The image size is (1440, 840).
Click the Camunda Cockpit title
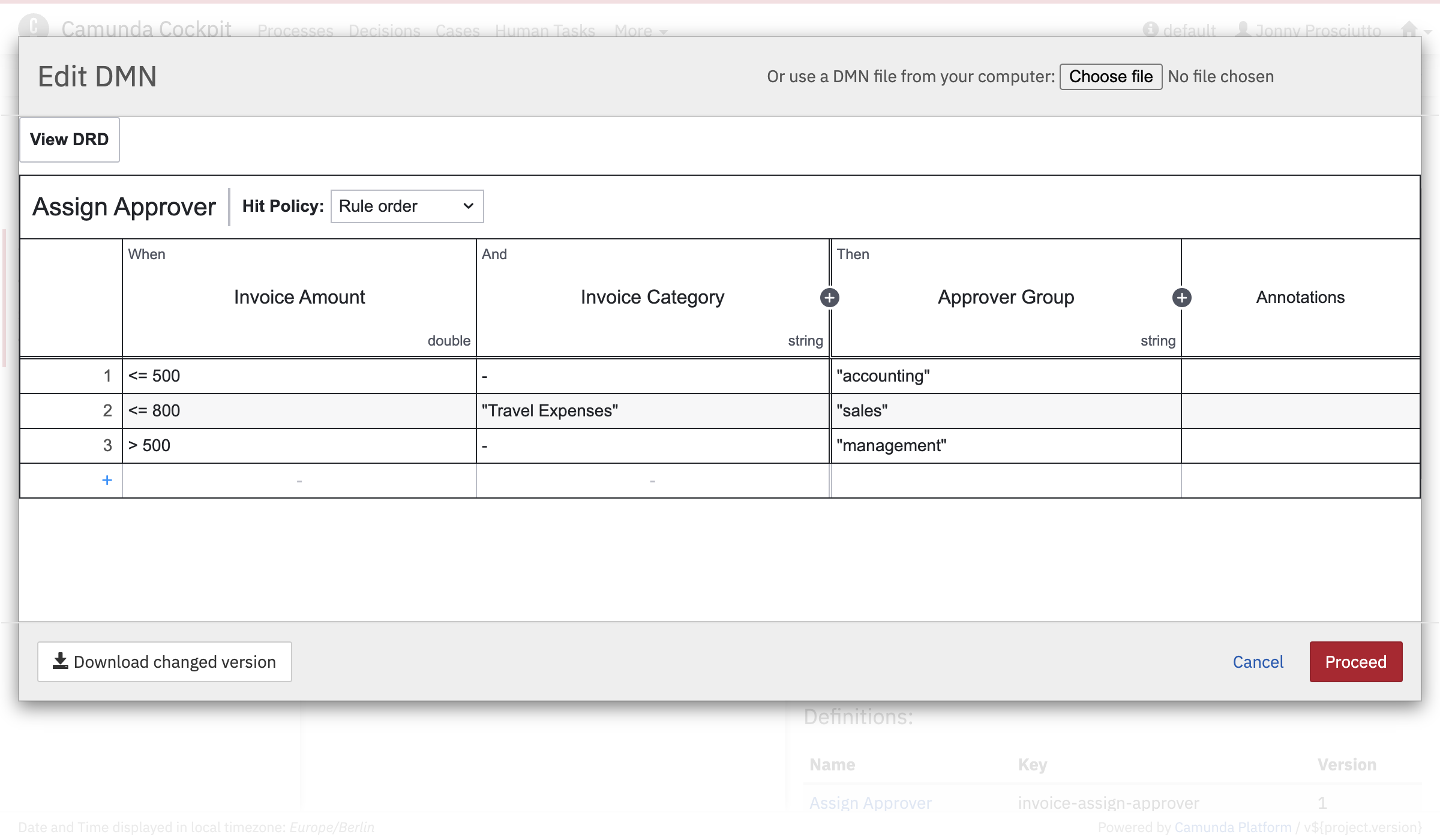pos(146,29)
